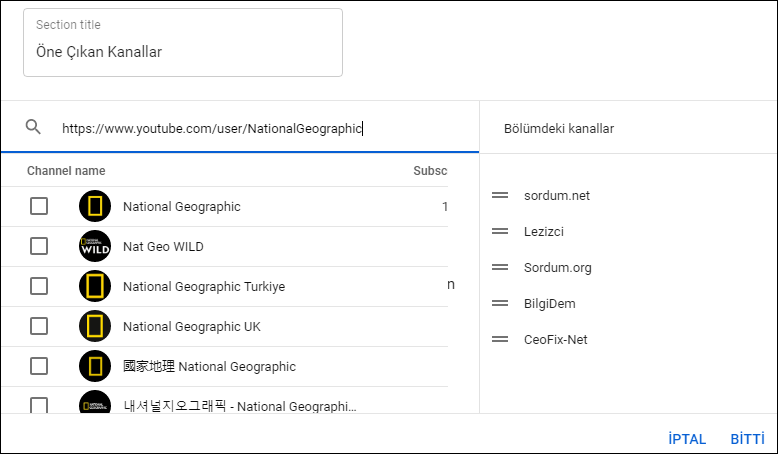Viewport: 778px width, 454px height.
Task: Select the Sordum.org channel entry
Action: tap(558, 268)
